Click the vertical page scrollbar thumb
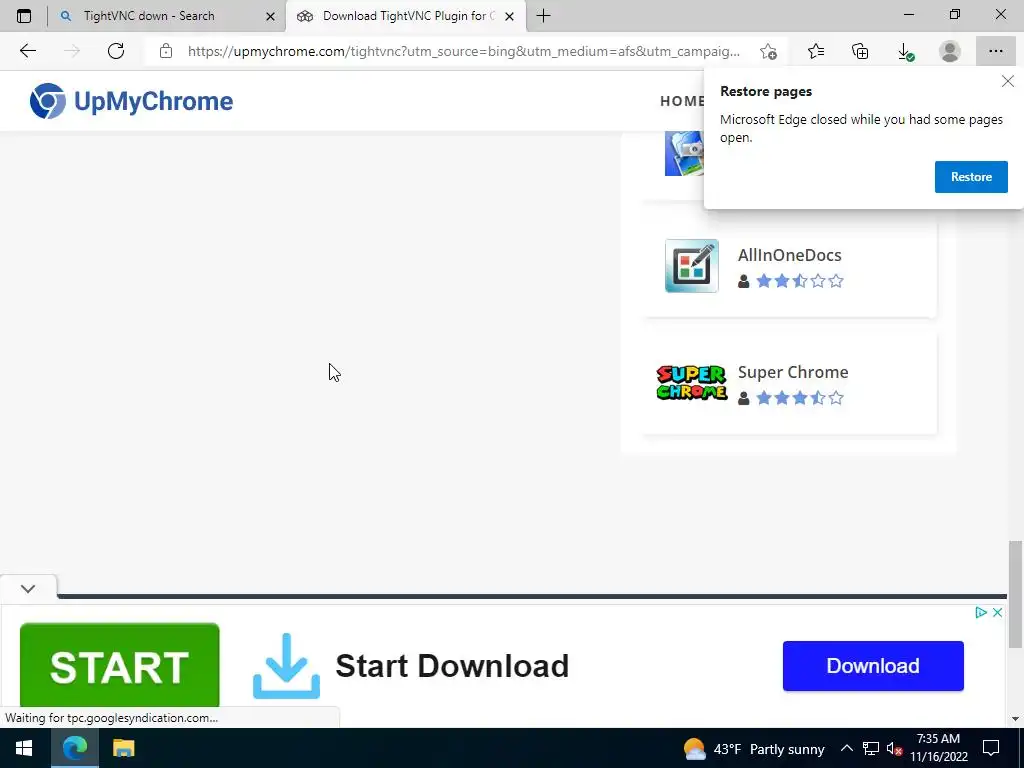1024x768 pixels. pyautogui.click(x=1015, y=594)
